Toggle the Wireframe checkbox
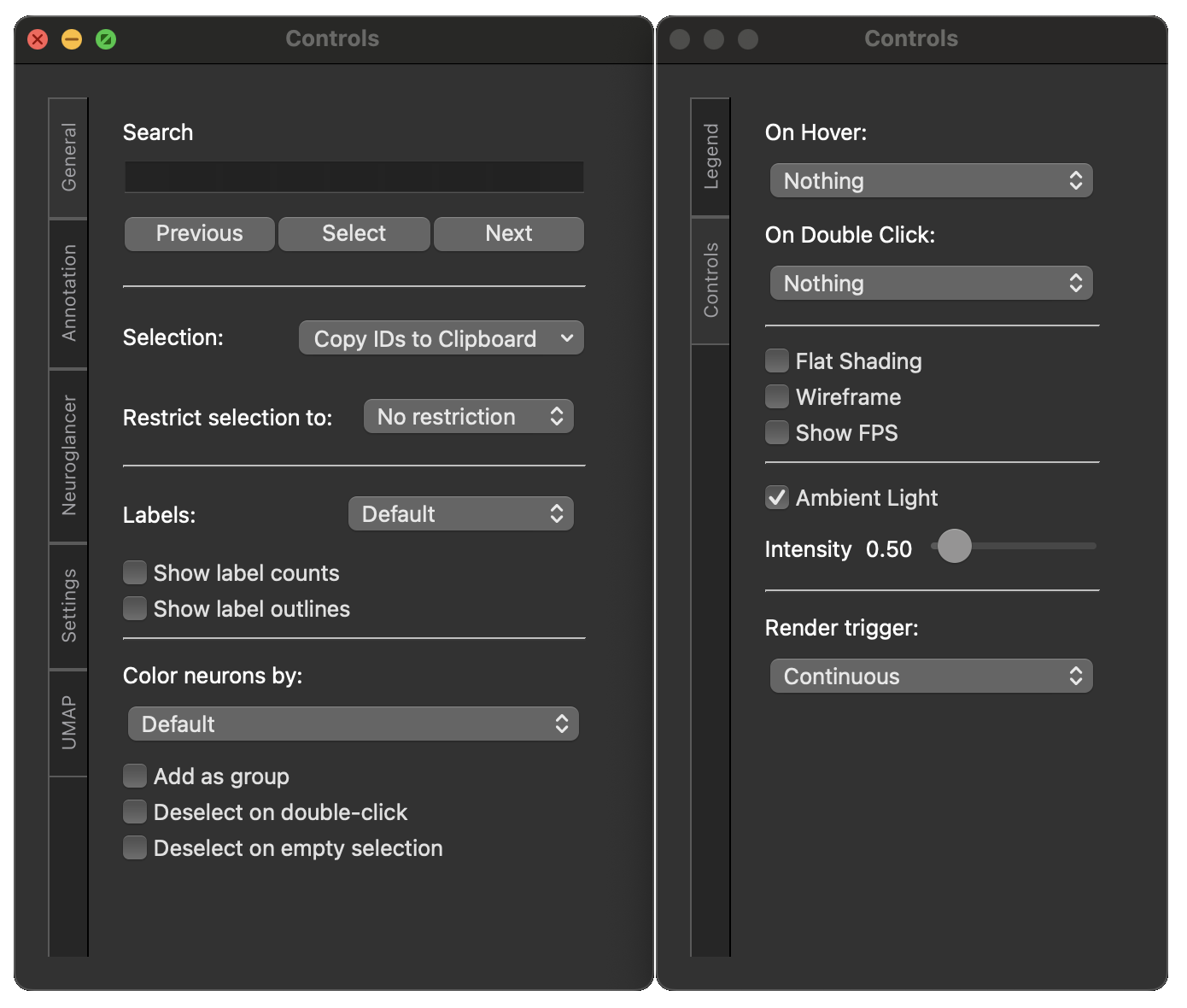1187x1008 pixels. 777,397
